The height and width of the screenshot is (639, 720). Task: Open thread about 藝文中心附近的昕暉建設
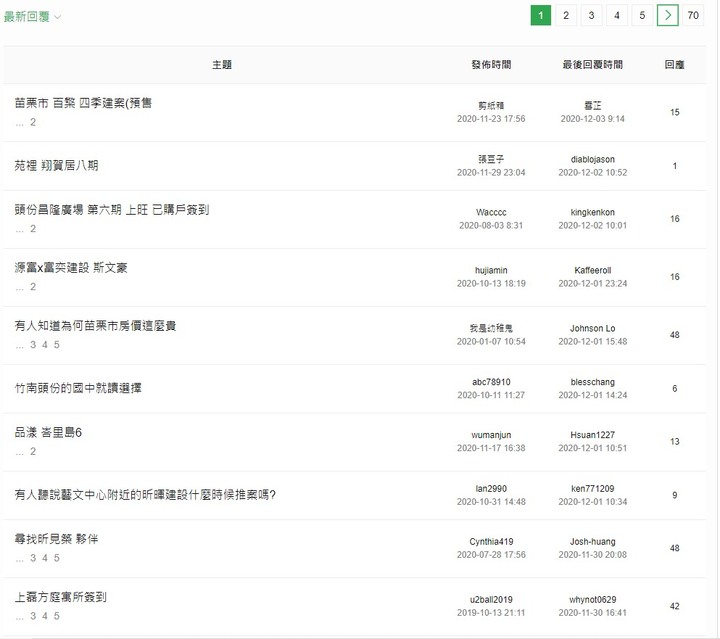click(x=145, y=495)
